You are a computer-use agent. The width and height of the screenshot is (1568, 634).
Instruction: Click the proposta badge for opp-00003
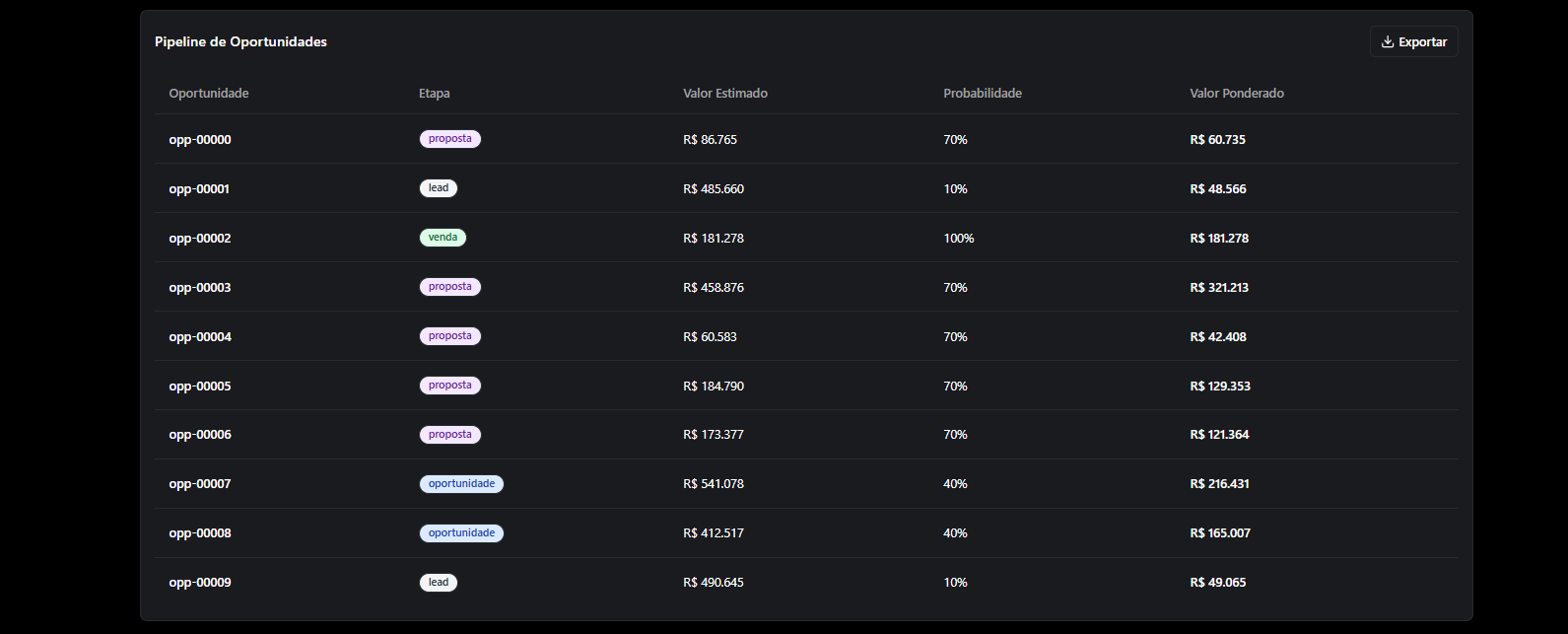pos(449,287)
